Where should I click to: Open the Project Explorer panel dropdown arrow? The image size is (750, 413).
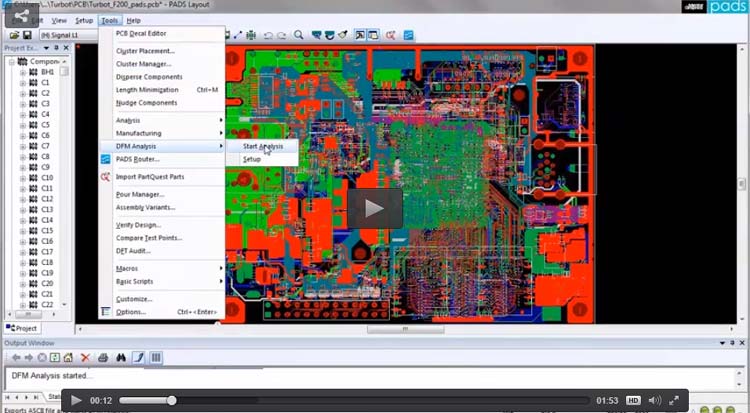pyautogui.click(x=46, y=48)
